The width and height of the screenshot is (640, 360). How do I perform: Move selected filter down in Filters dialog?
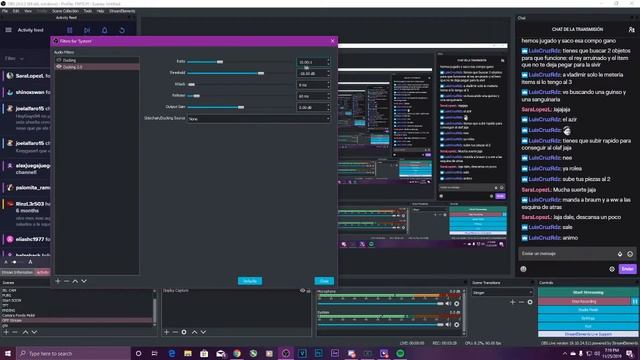point(84,281)
